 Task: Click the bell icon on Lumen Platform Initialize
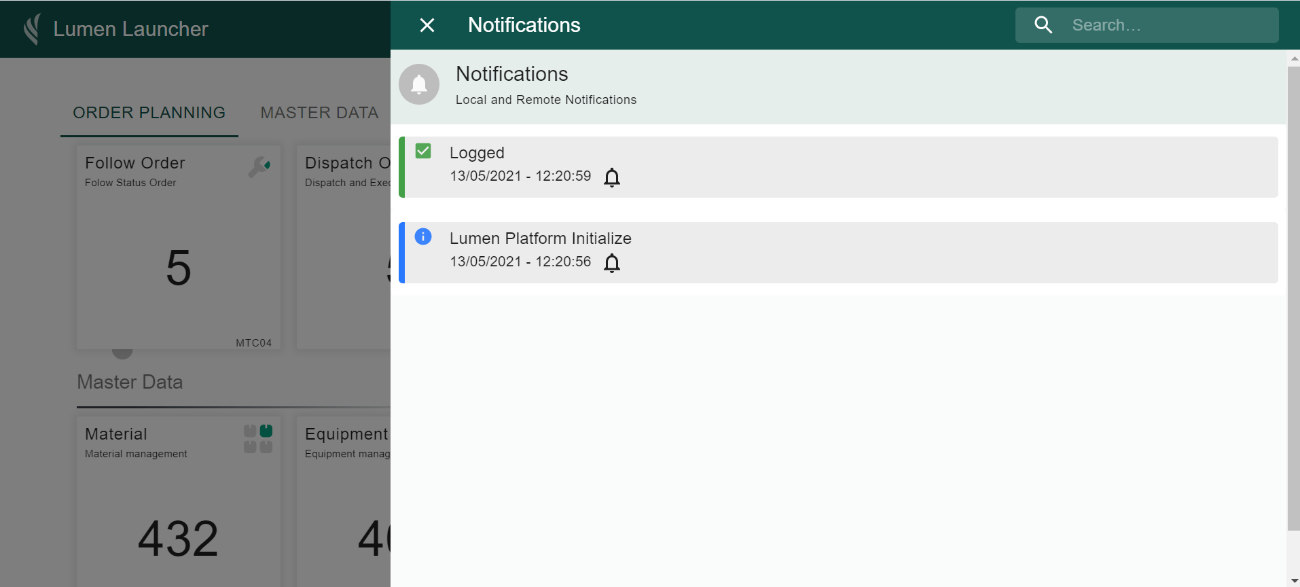(x=612, y=264)
